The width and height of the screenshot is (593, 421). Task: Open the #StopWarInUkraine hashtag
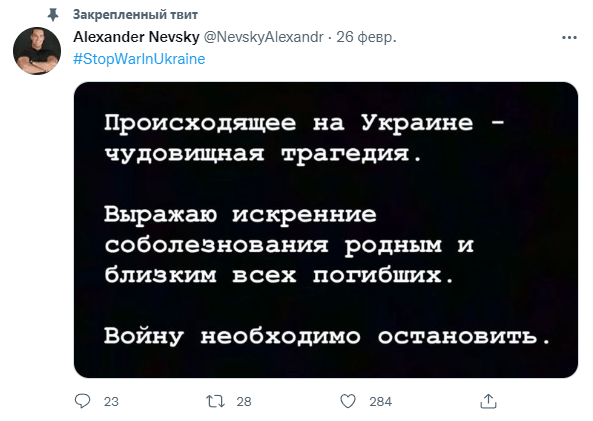click(139, 59)
